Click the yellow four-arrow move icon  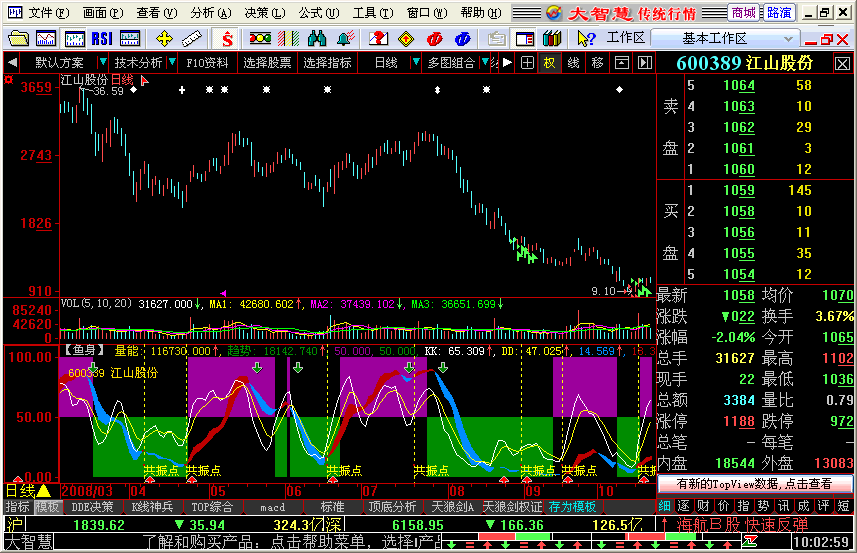(164, 39)
